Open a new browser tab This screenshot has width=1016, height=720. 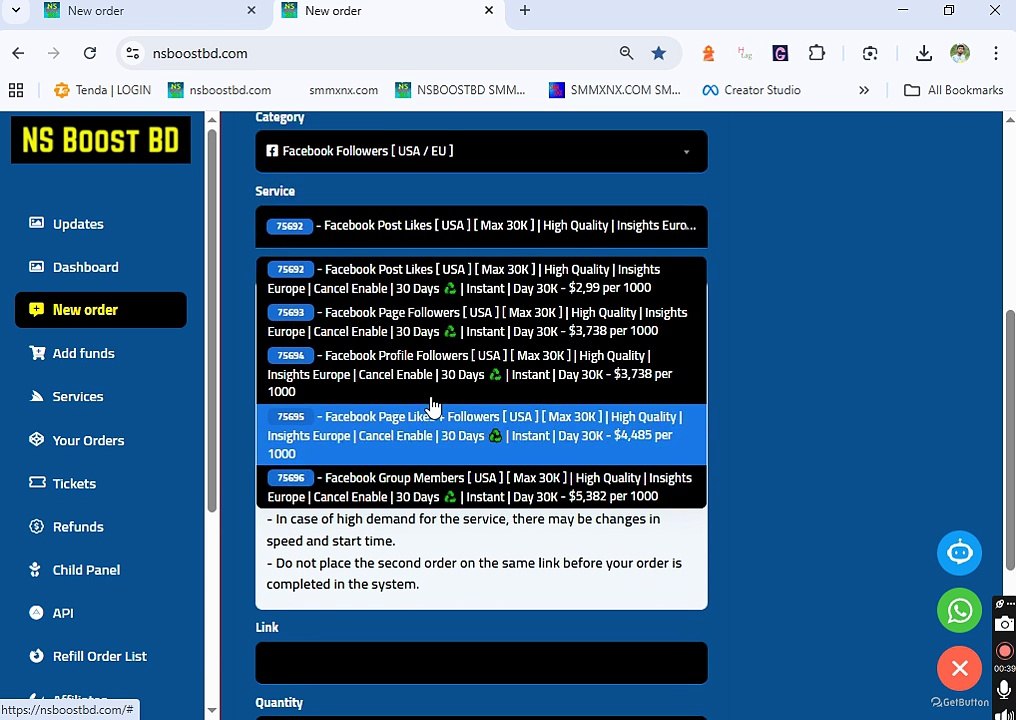525,10
